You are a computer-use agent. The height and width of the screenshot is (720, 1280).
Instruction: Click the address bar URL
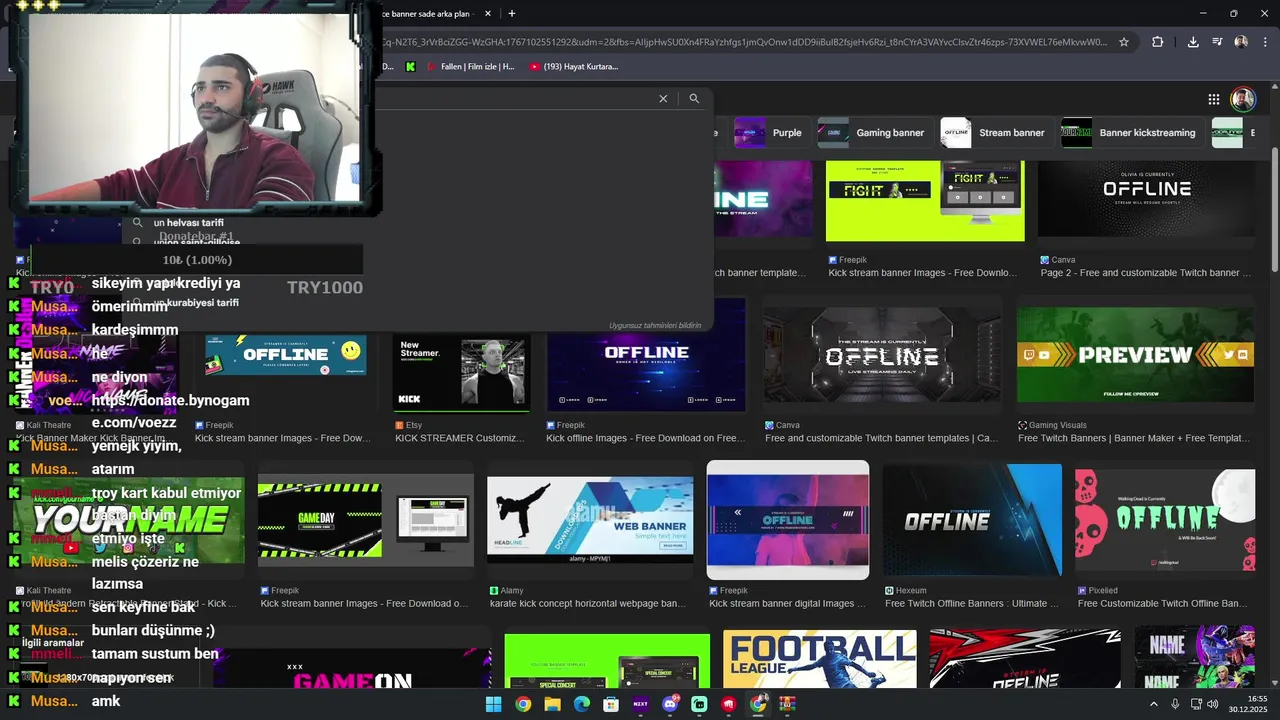point(745,42)
